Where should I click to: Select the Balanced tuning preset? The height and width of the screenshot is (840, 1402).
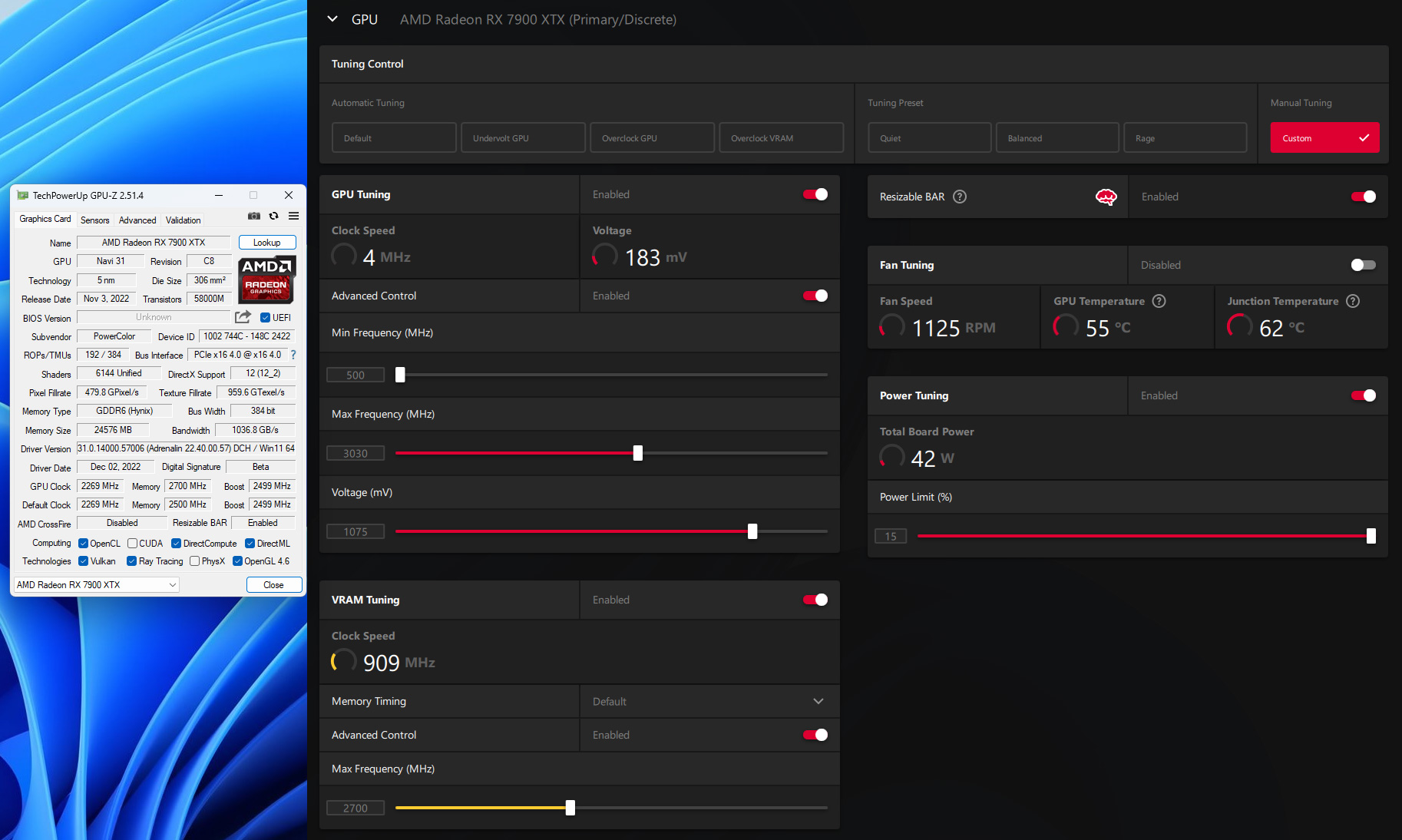click(x=1057, y=138)
